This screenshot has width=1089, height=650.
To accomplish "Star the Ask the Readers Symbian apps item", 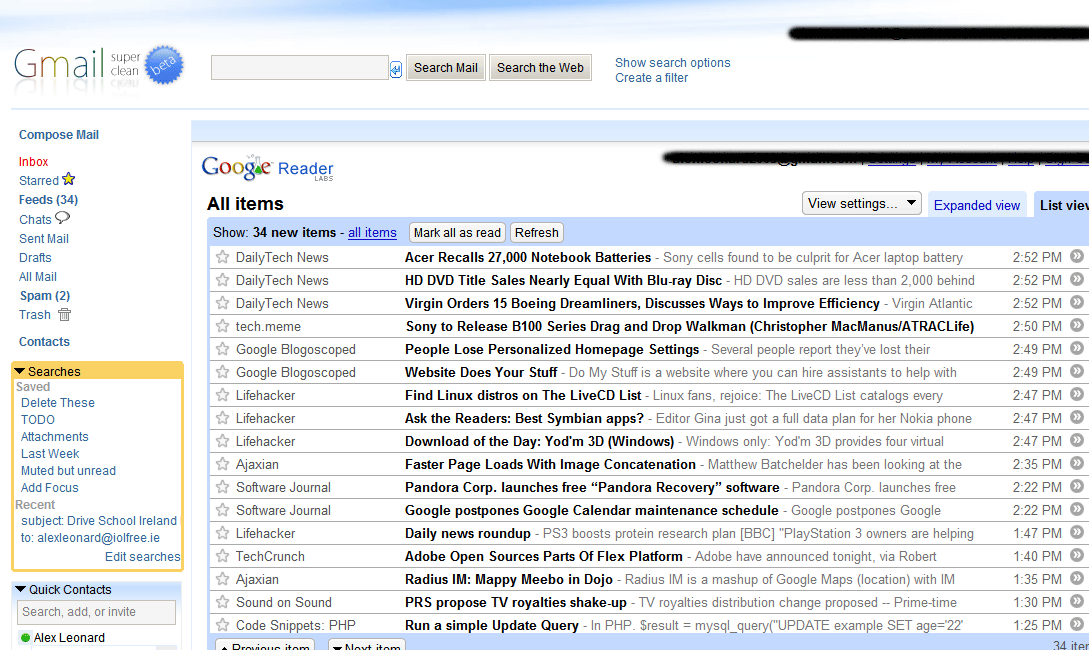I will pyautogui.click(x=222, y=418).
